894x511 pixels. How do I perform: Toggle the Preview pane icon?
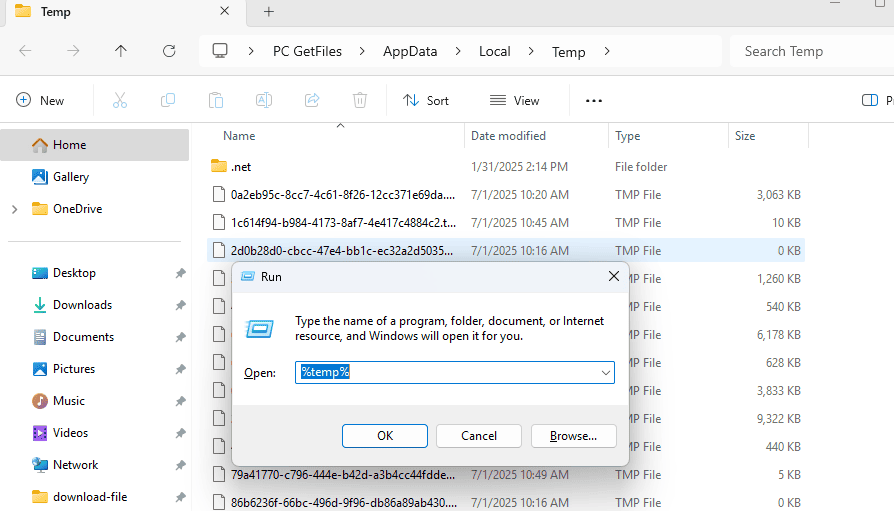tap(869, 100)
